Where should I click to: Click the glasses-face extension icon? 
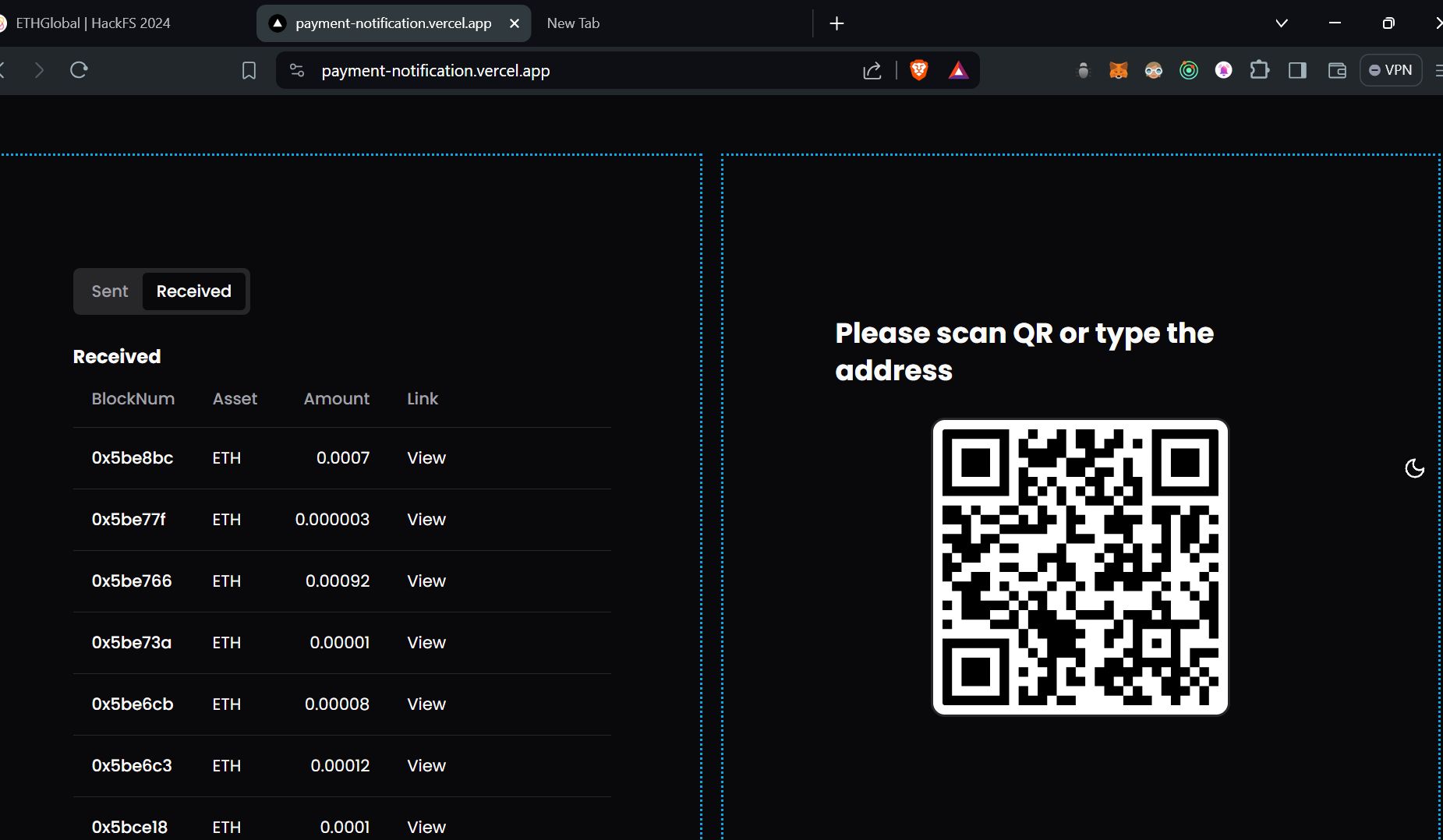(1154, 71)
